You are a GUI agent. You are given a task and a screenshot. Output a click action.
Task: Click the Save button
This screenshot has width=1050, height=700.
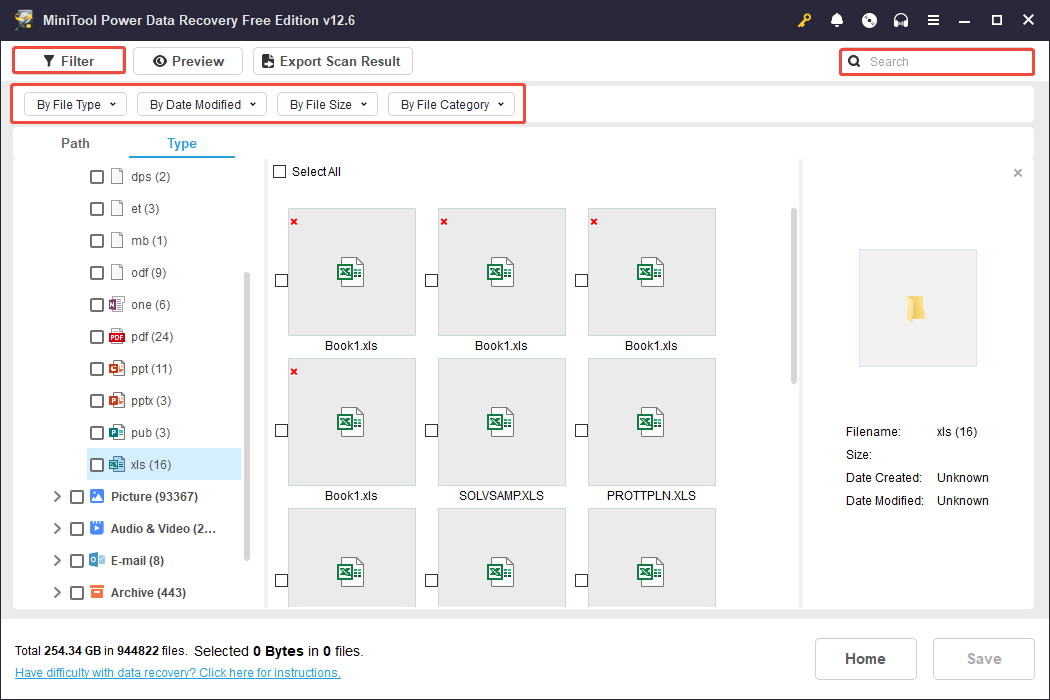click(x=983, y=658)
